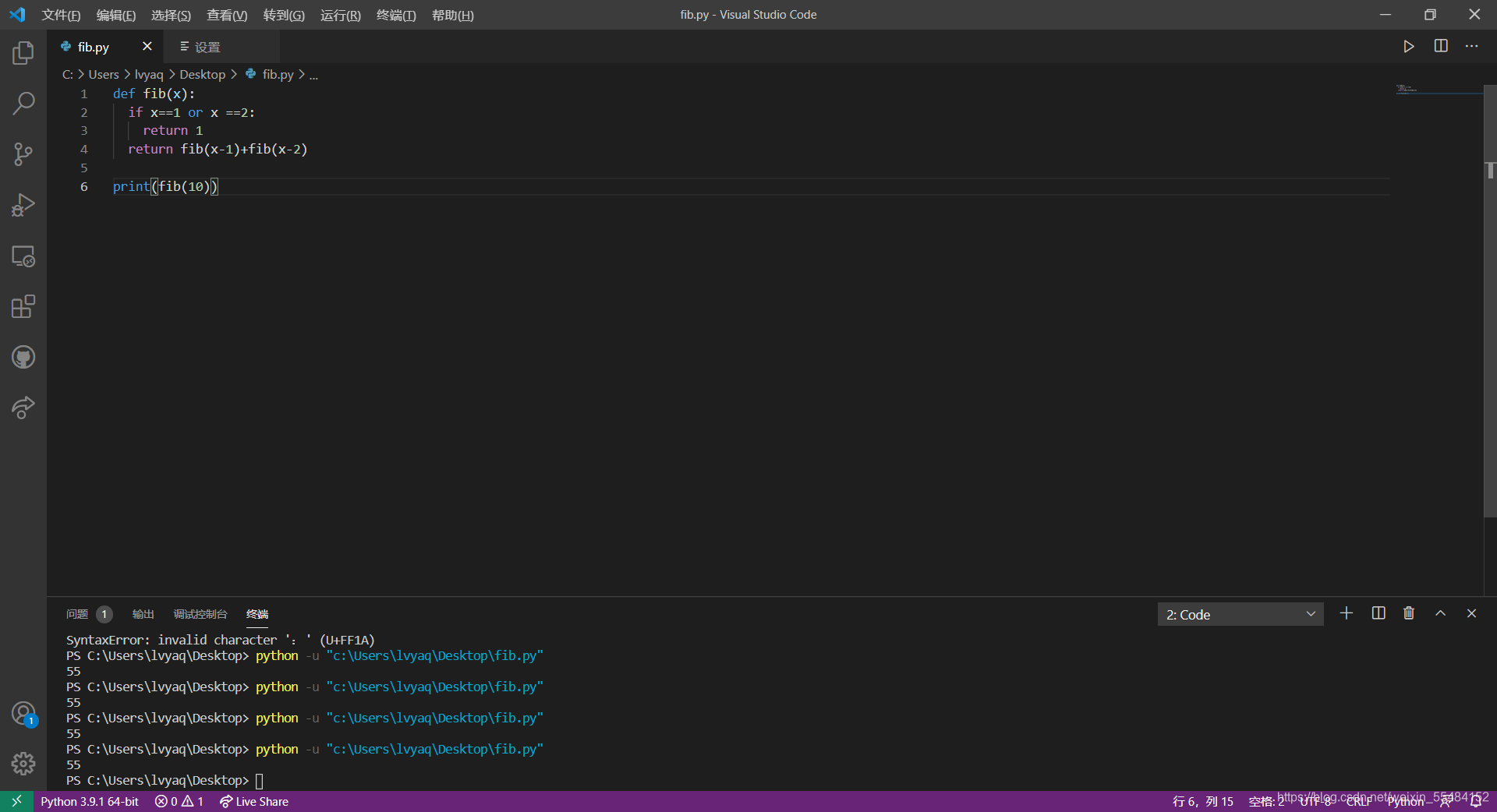Screen dimensions: 1497x812
Task: Open the Extensions view
Action: click(x=23, y=306)
